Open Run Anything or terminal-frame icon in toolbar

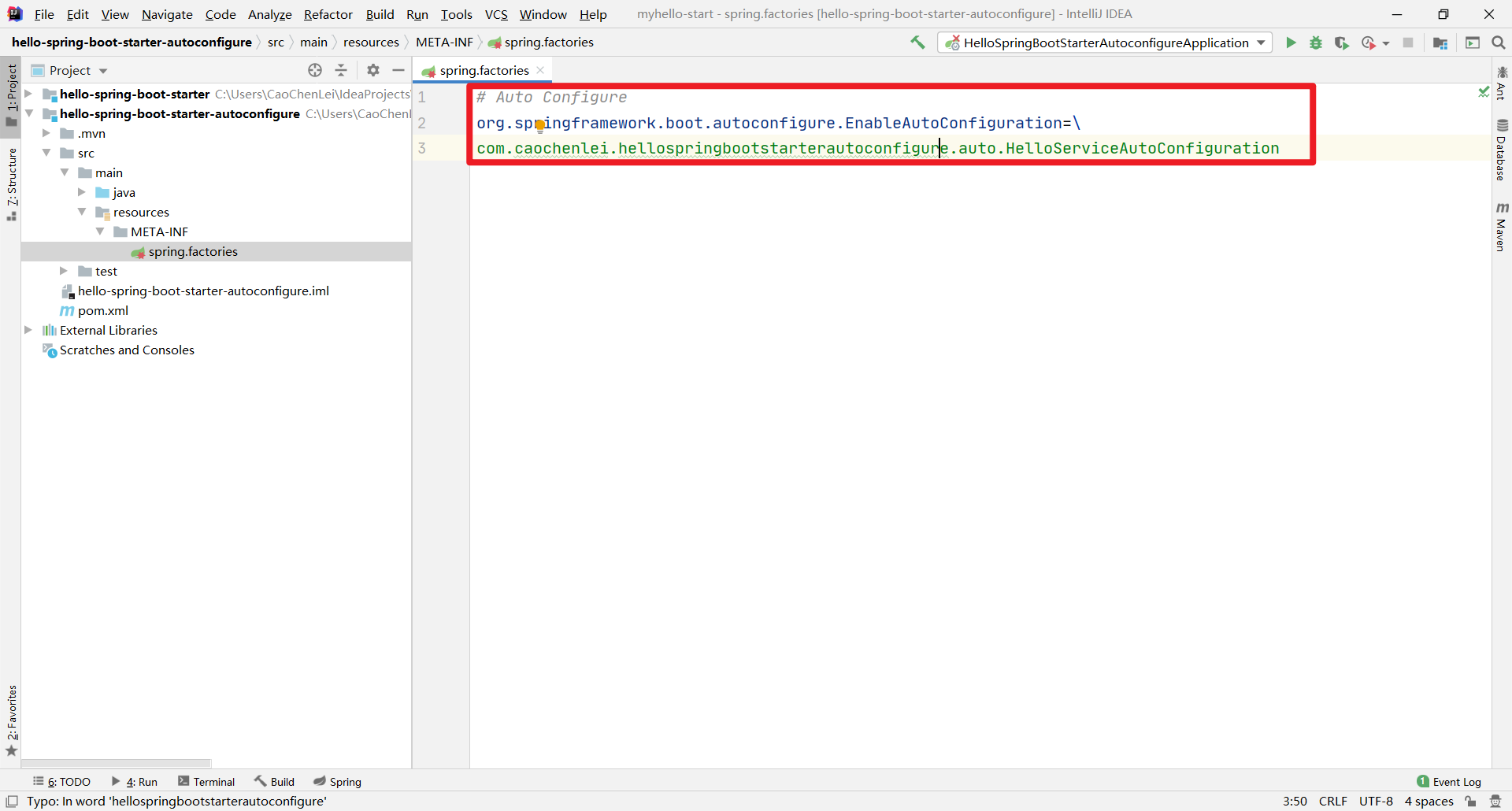[1473, 43]
